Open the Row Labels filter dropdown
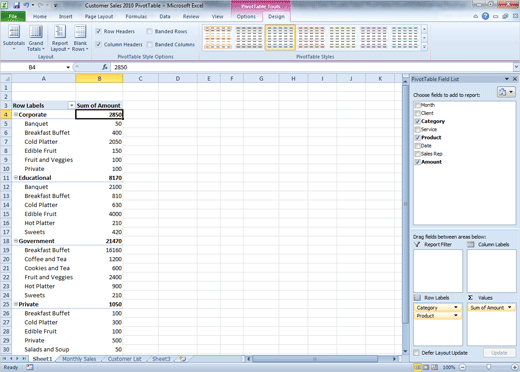520x372 pixels. point(71,105)
